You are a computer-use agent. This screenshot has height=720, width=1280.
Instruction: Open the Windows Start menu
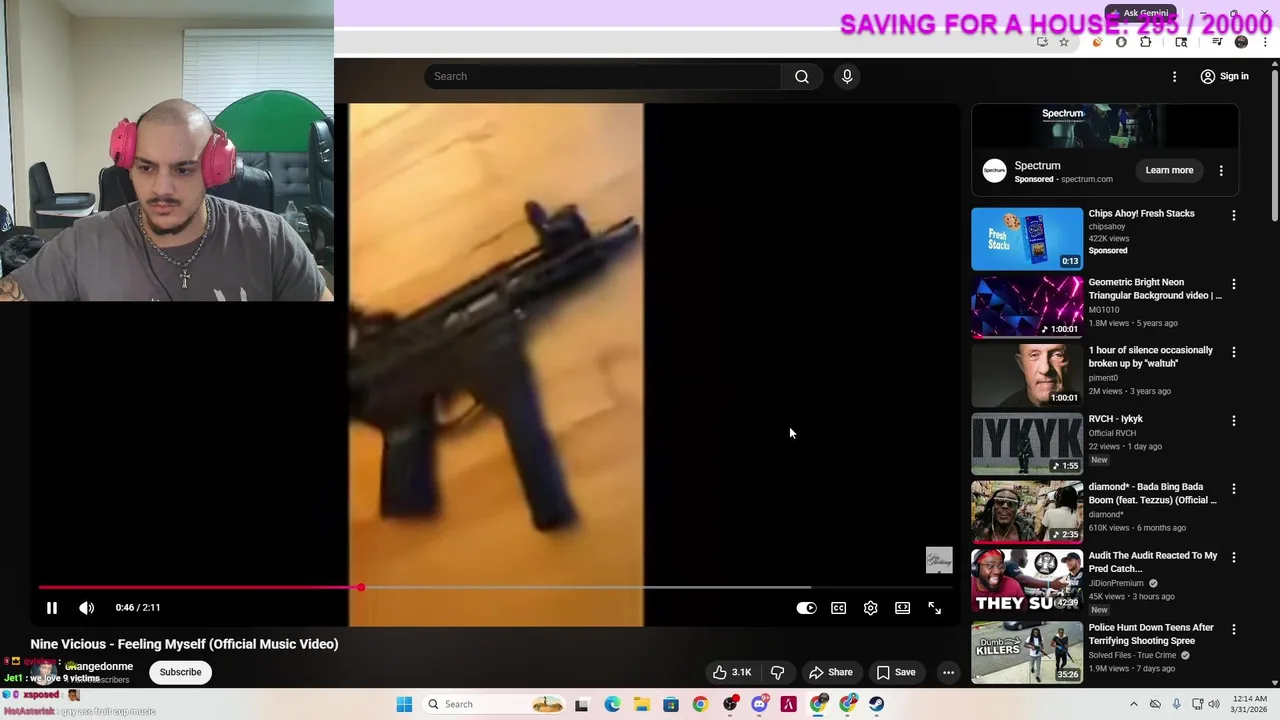(404, 704)
